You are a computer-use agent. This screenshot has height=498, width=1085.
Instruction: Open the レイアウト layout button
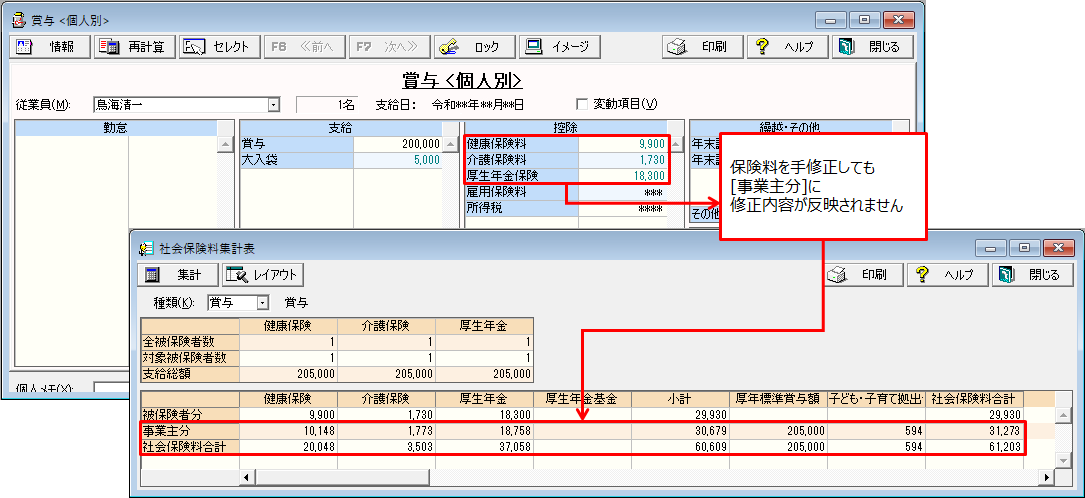click(262, 275)
